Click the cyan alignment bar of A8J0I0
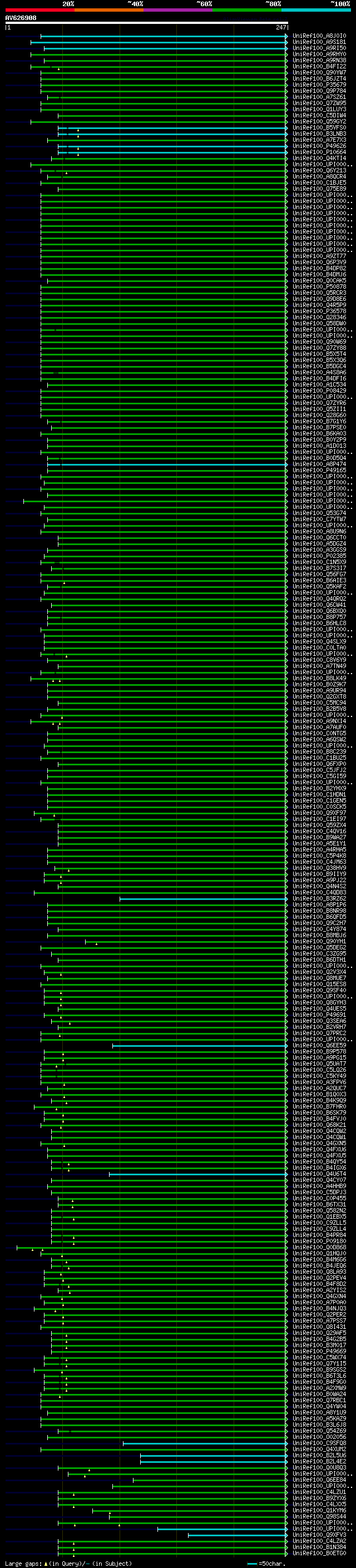The width and height of the screenshot is (356, 1568). (x=164, y=37)
